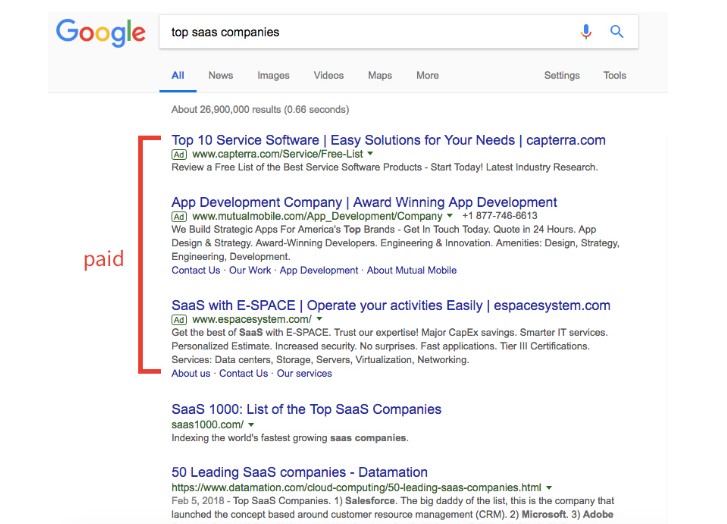Click the Ad badge beside www.capterra.com
727x524 pixels.
pos(180,155)
